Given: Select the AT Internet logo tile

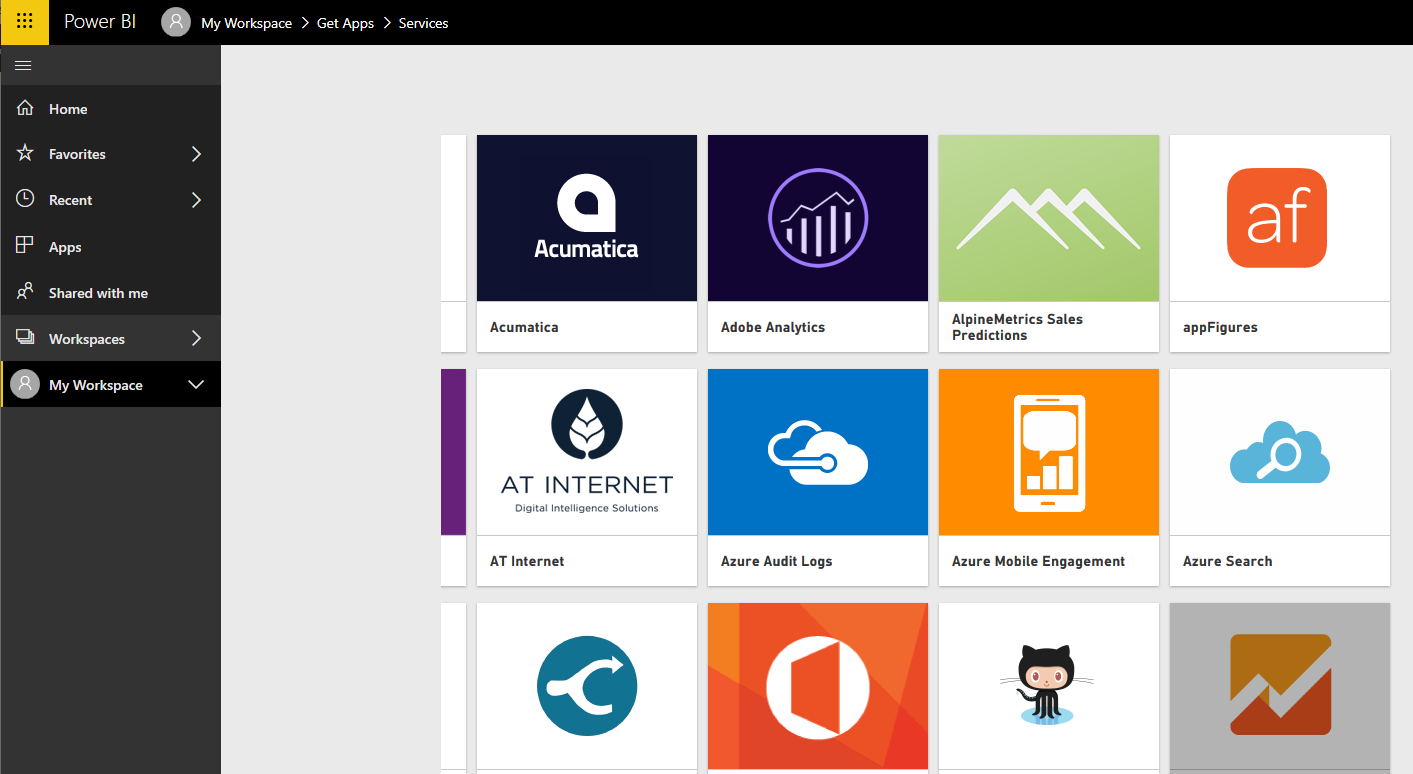Looking at the screenshot, I should (587, 452).
